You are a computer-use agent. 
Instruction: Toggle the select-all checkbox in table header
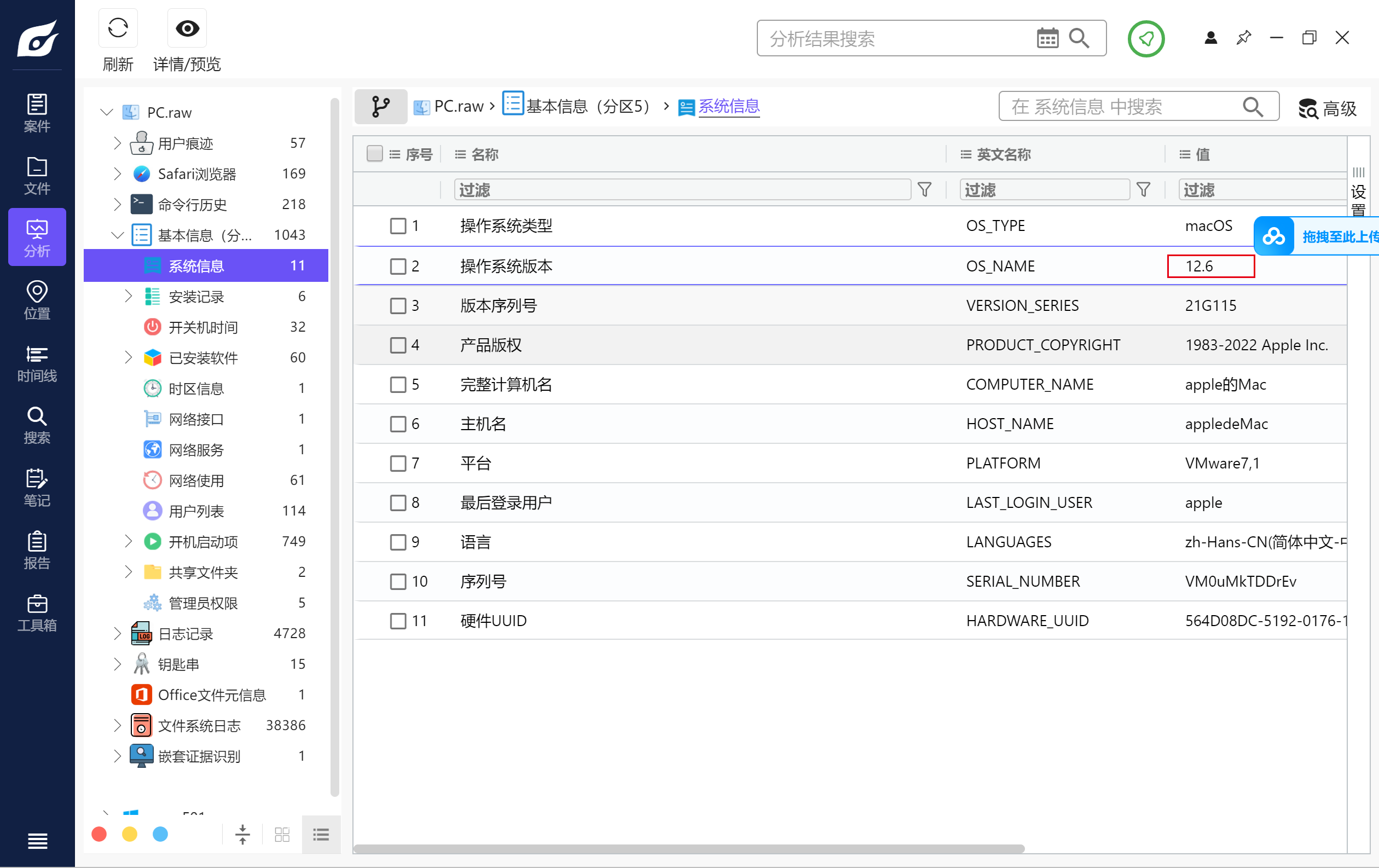pyautogui.click(x=374, y=153)
